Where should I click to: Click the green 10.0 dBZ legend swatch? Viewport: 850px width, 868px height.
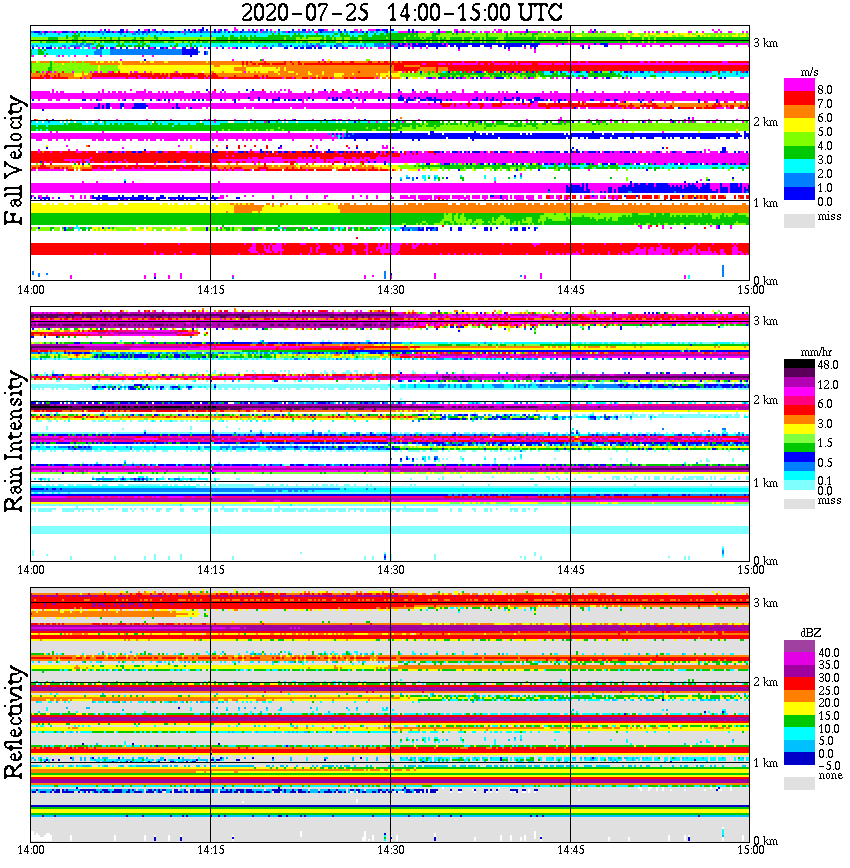[799, 721]
